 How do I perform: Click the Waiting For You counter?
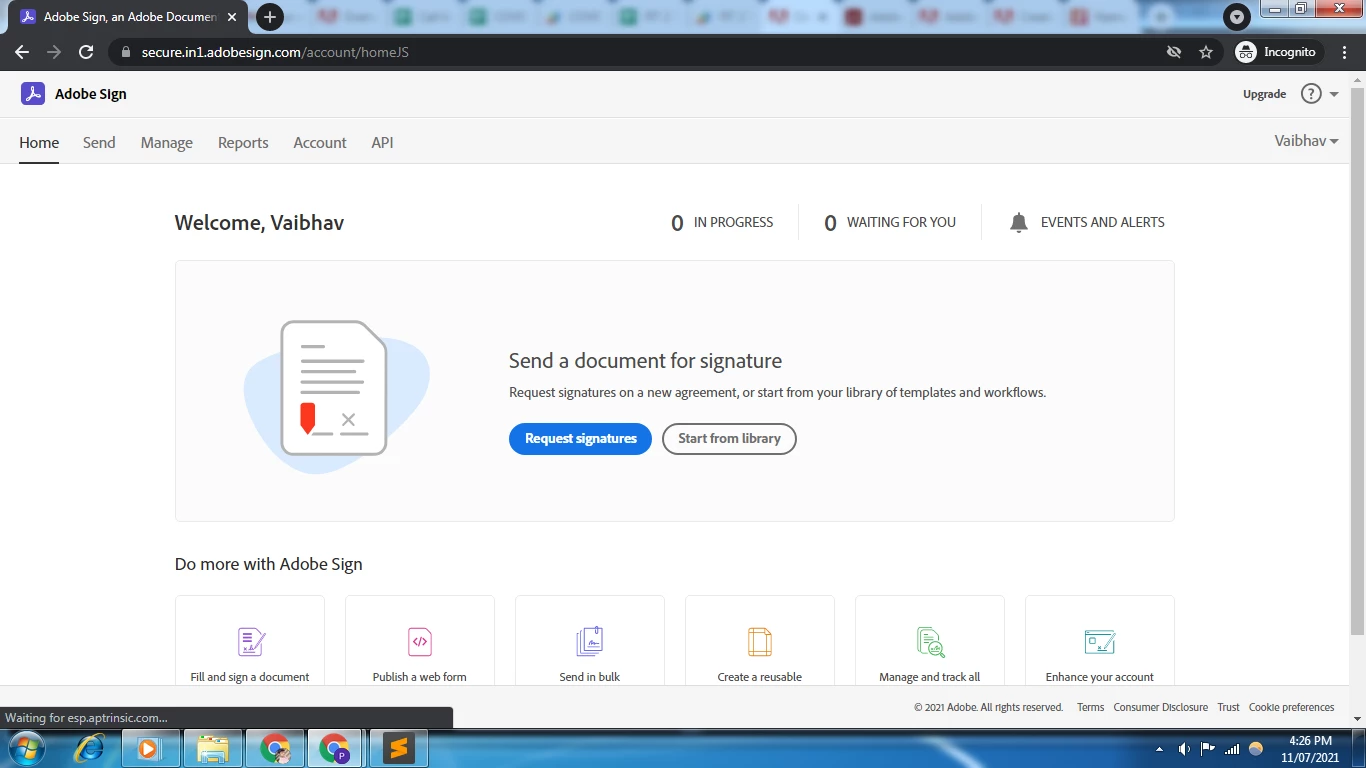coord(890,223)
